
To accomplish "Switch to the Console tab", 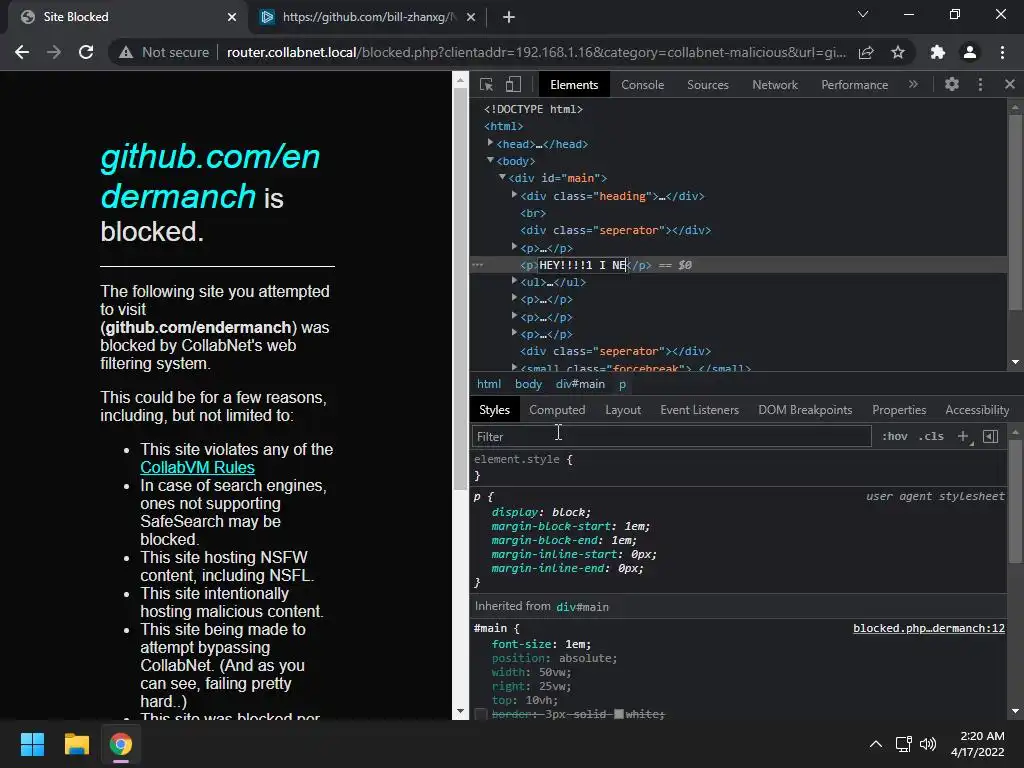I will point(642,84).
